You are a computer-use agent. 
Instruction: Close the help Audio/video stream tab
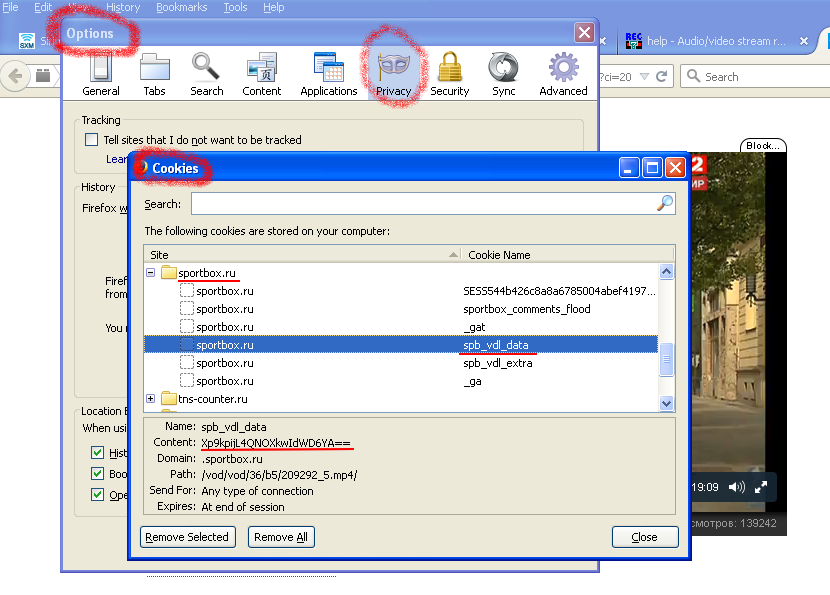804,41
